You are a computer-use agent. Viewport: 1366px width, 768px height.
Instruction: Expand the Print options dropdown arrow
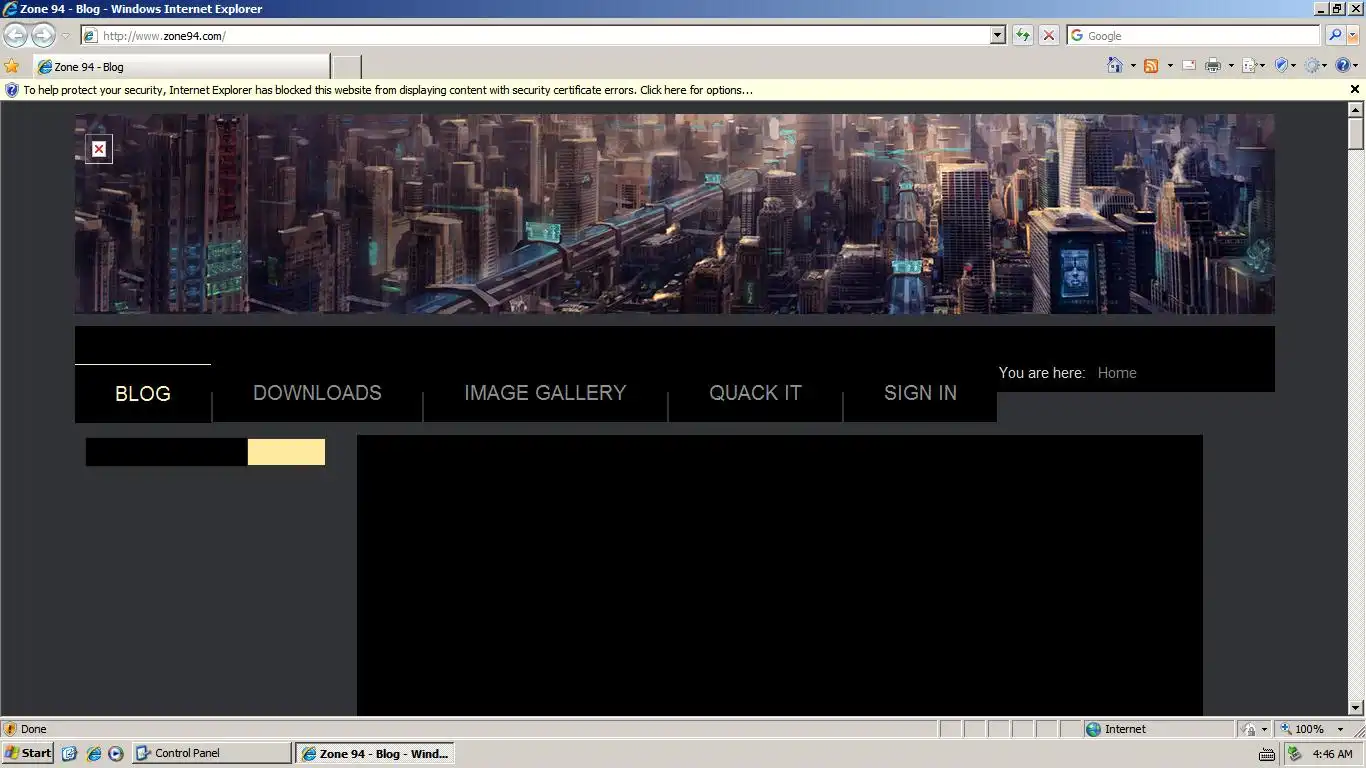pyautogui.click(x=1231, y=66)
